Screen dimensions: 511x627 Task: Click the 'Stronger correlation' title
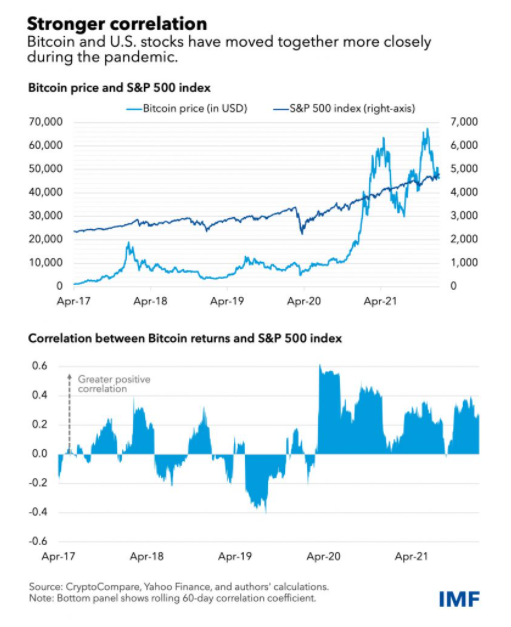117,24
